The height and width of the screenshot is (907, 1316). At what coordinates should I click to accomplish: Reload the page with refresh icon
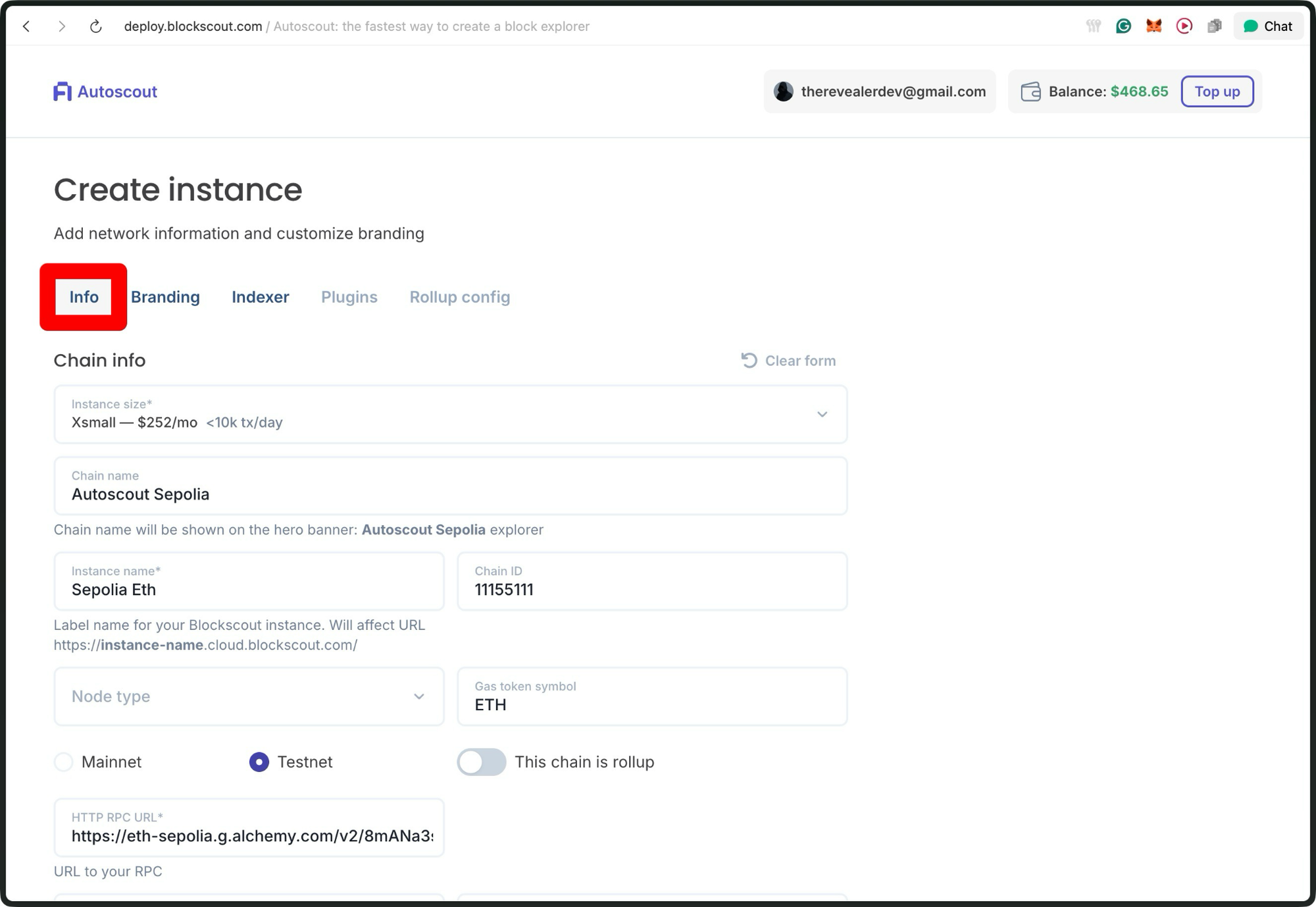click(x=96, y=26)
